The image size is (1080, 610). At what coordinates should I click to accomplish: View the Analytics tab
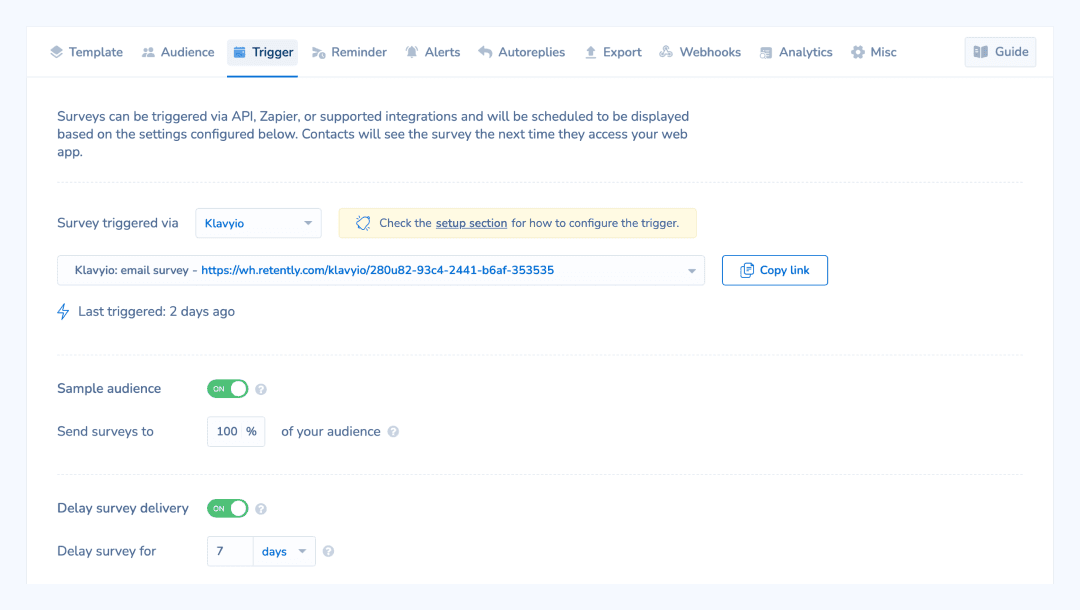point(796,52)
